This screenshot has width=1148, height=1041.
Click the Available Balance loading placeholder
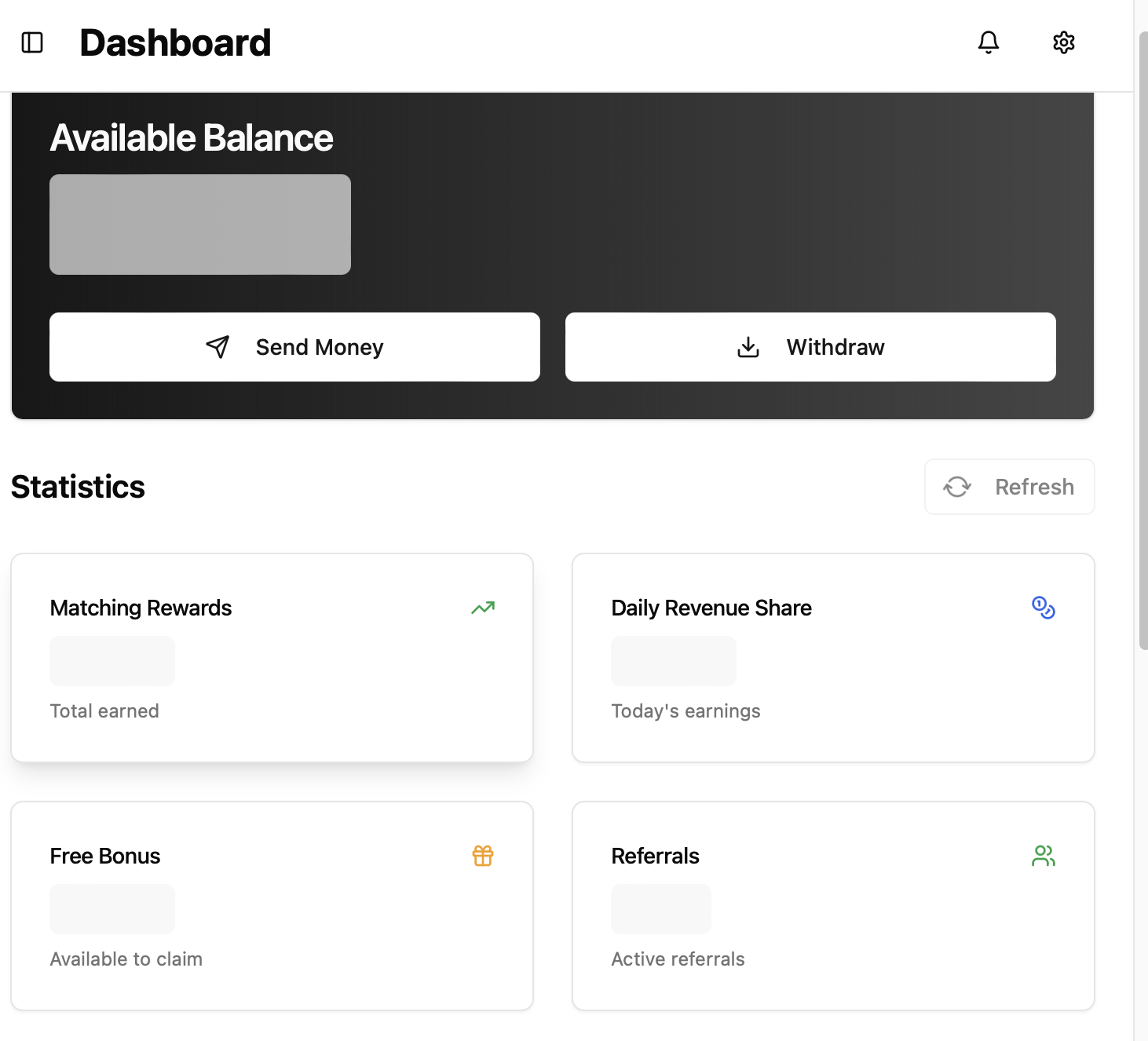200,225
